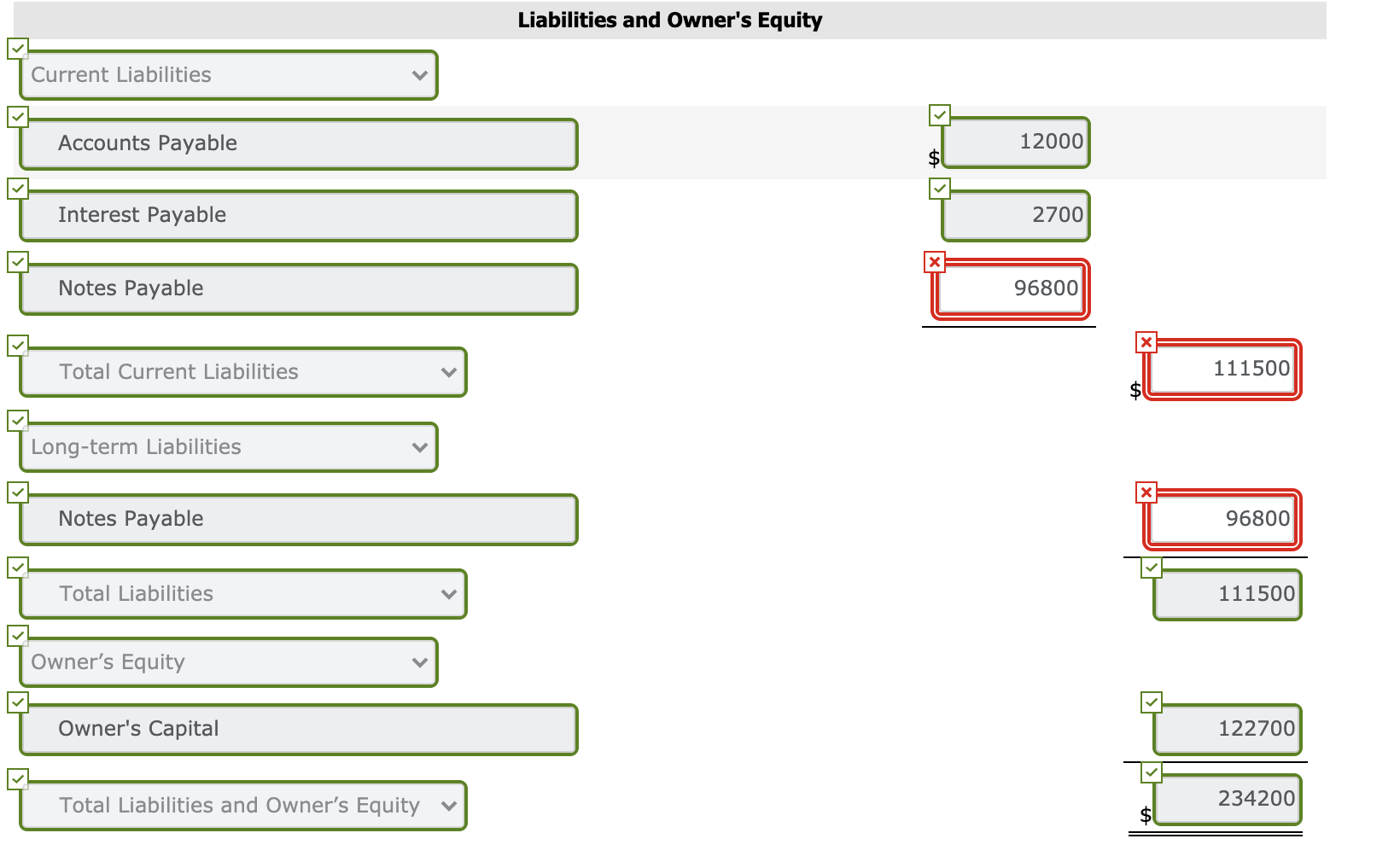Viewport: 1400px width, 862px height.
Task: Click red X icon on long-term 96800 amount
Action: 1146,492
